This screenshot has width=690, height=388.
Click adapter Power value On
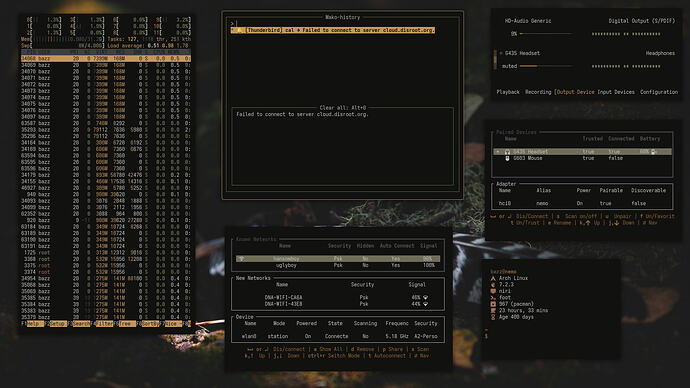click(x=580, y=203)
